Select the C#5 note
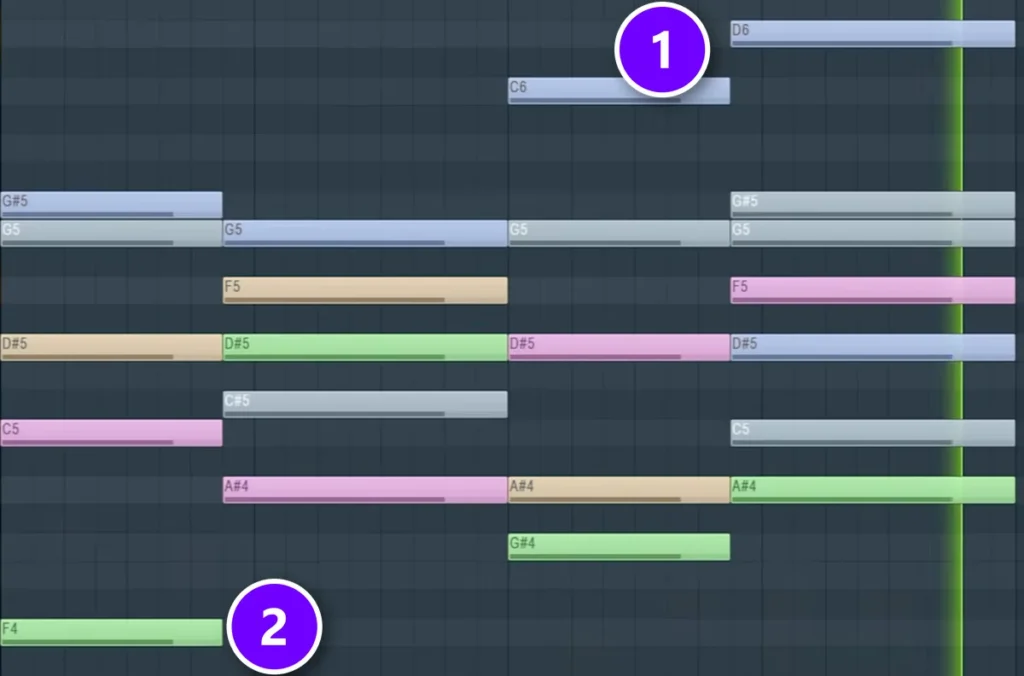Image resolution: width=1024 pixels, height=676 pixels. [x=365, y=404]
